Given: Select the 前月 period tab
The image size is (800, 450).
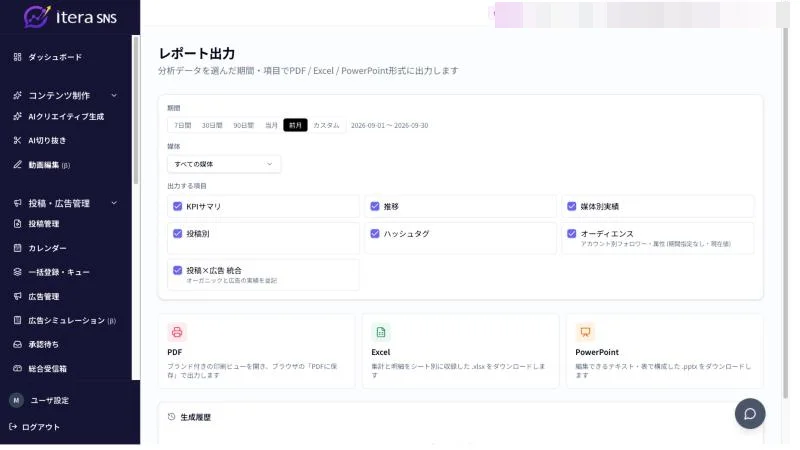Looking at the screenshot, I should pos(295,125).
